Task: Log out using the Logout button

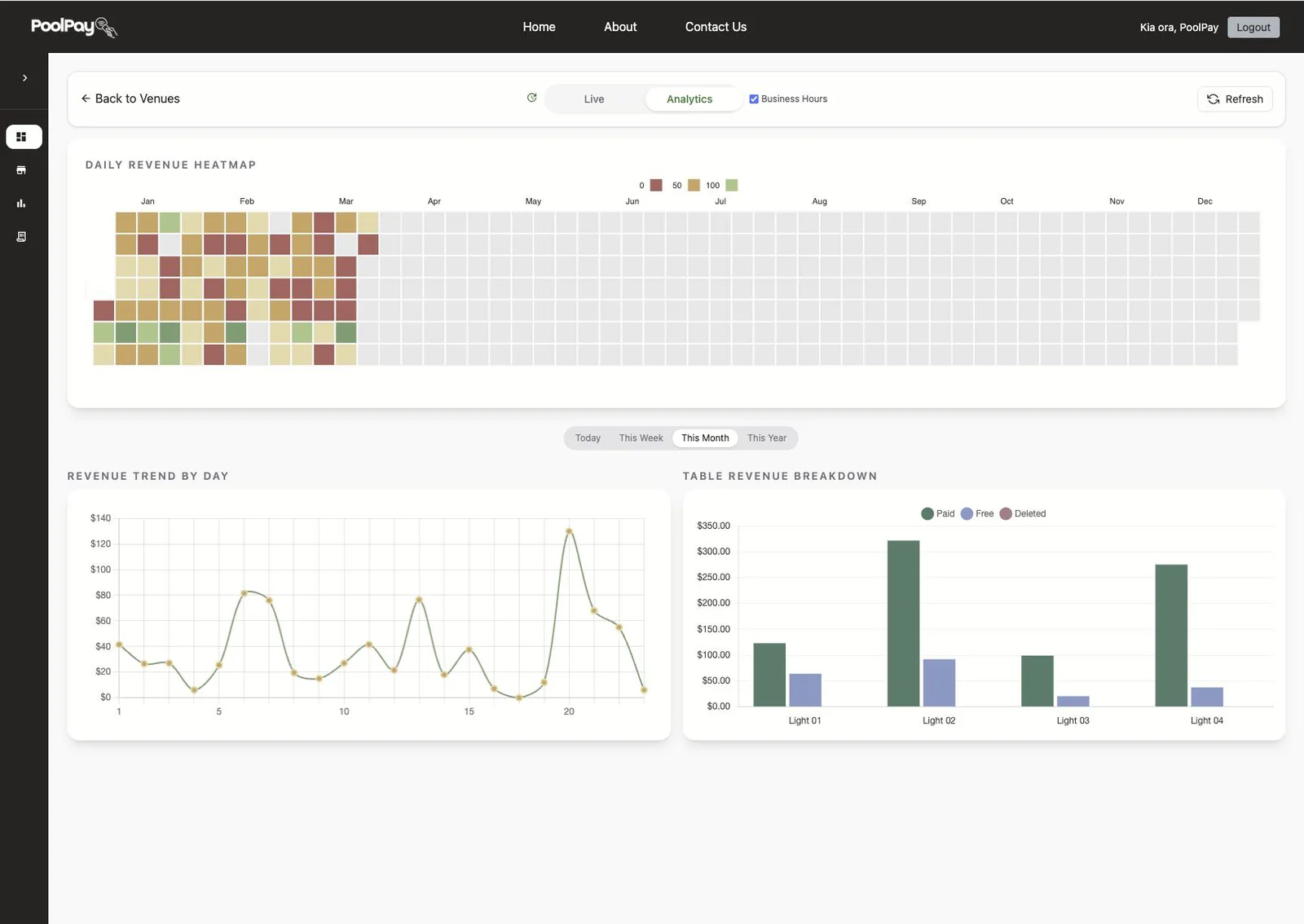Action: (1253, 27)
